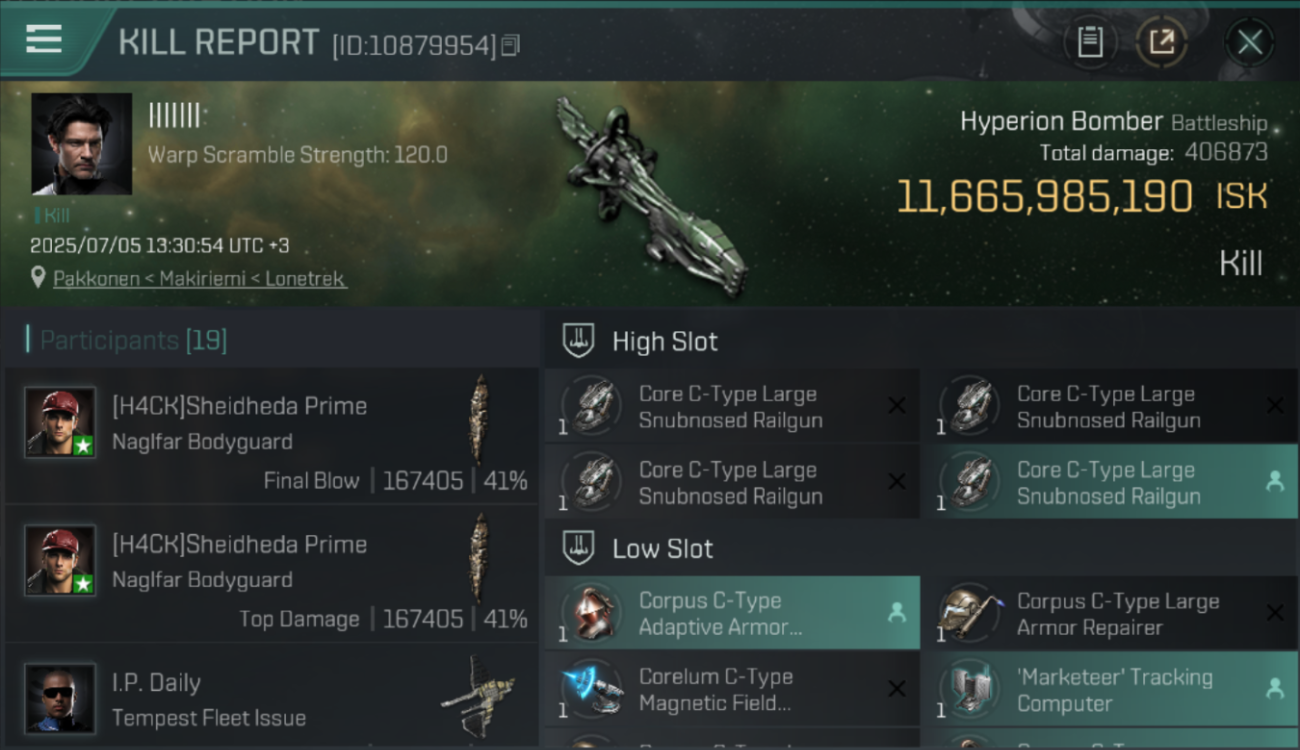Close the Kill Report window
This screenshot has width=1300, height=750.
(x=1249, y=42)
